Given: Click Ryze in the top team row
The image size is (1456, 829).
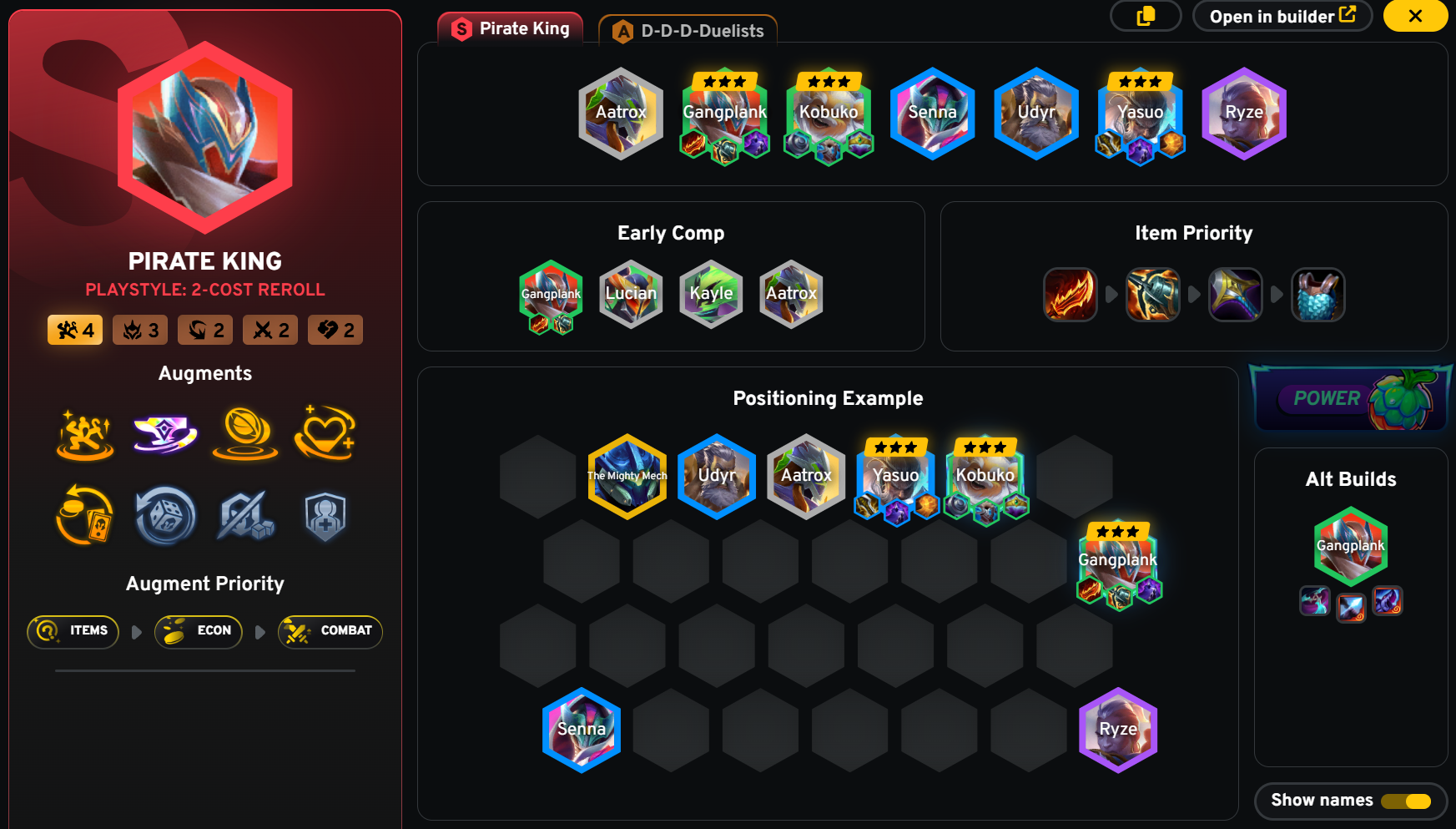Looking at the screenshot, I should (x=1244, y=113).
